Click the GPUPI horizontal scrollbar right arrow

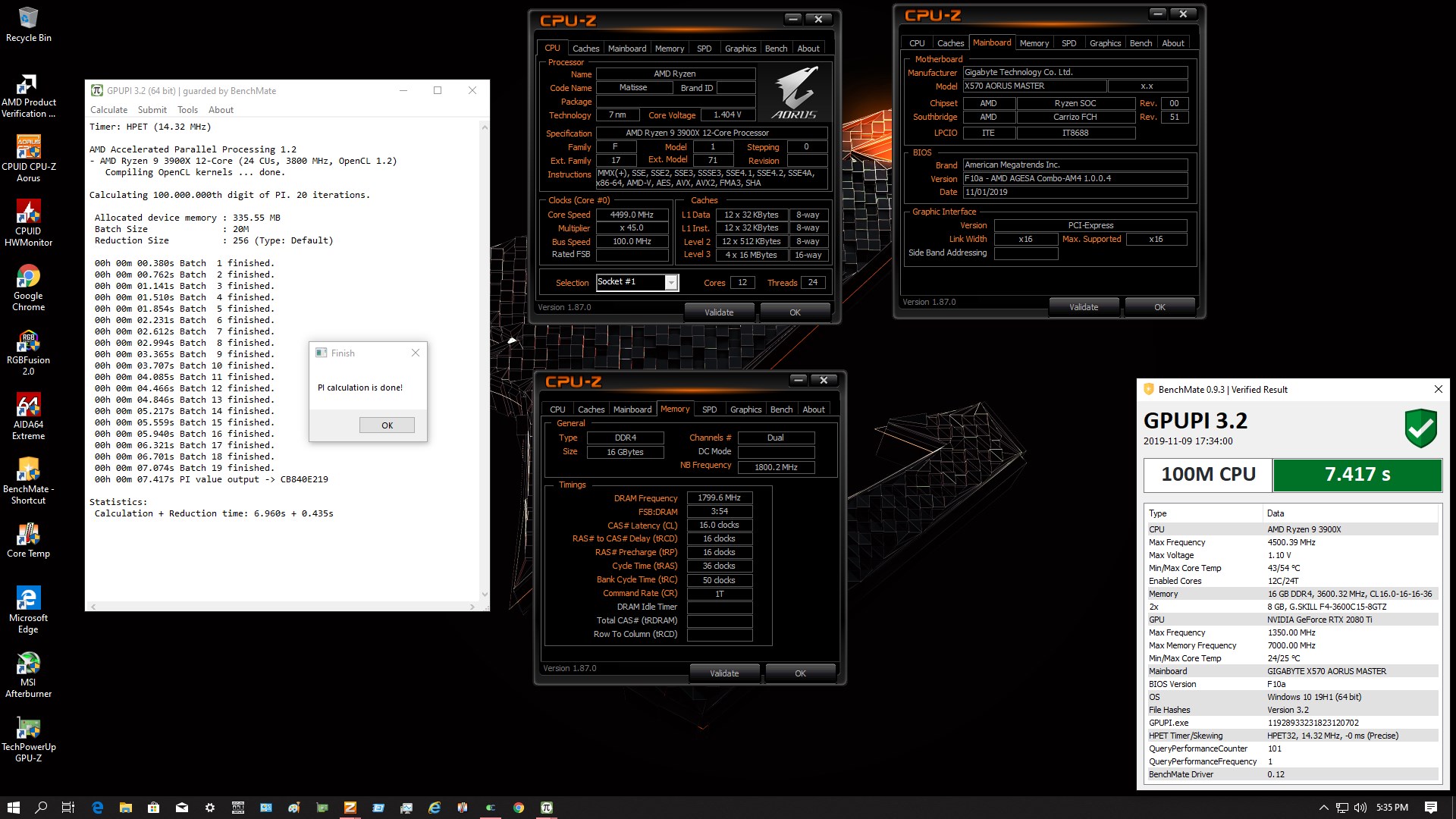[472, 607]
